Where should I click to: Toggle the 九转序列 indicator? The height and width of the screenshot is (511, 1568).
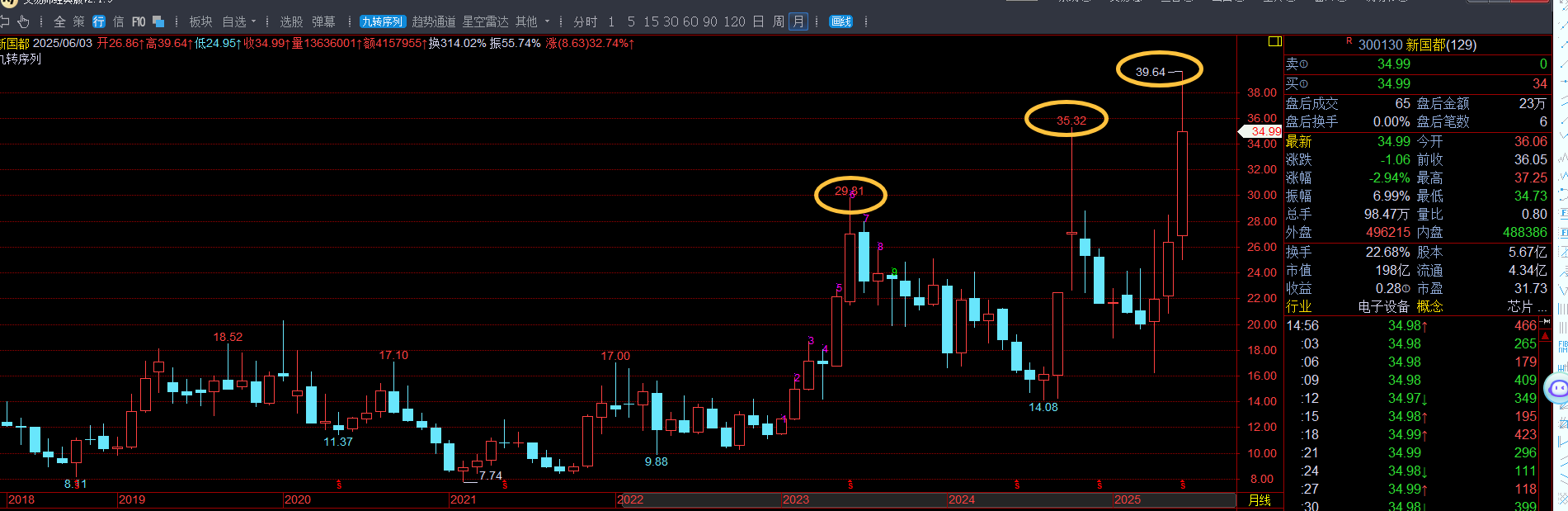pyautogui.click(x=383, y=21)
